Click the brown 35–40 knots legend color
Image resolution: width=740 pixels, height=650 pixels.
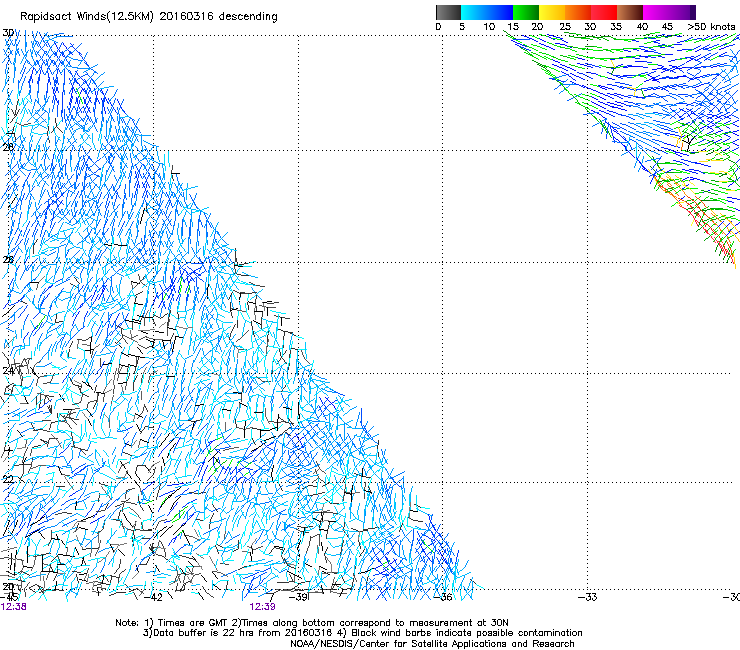tap(630, 12)
